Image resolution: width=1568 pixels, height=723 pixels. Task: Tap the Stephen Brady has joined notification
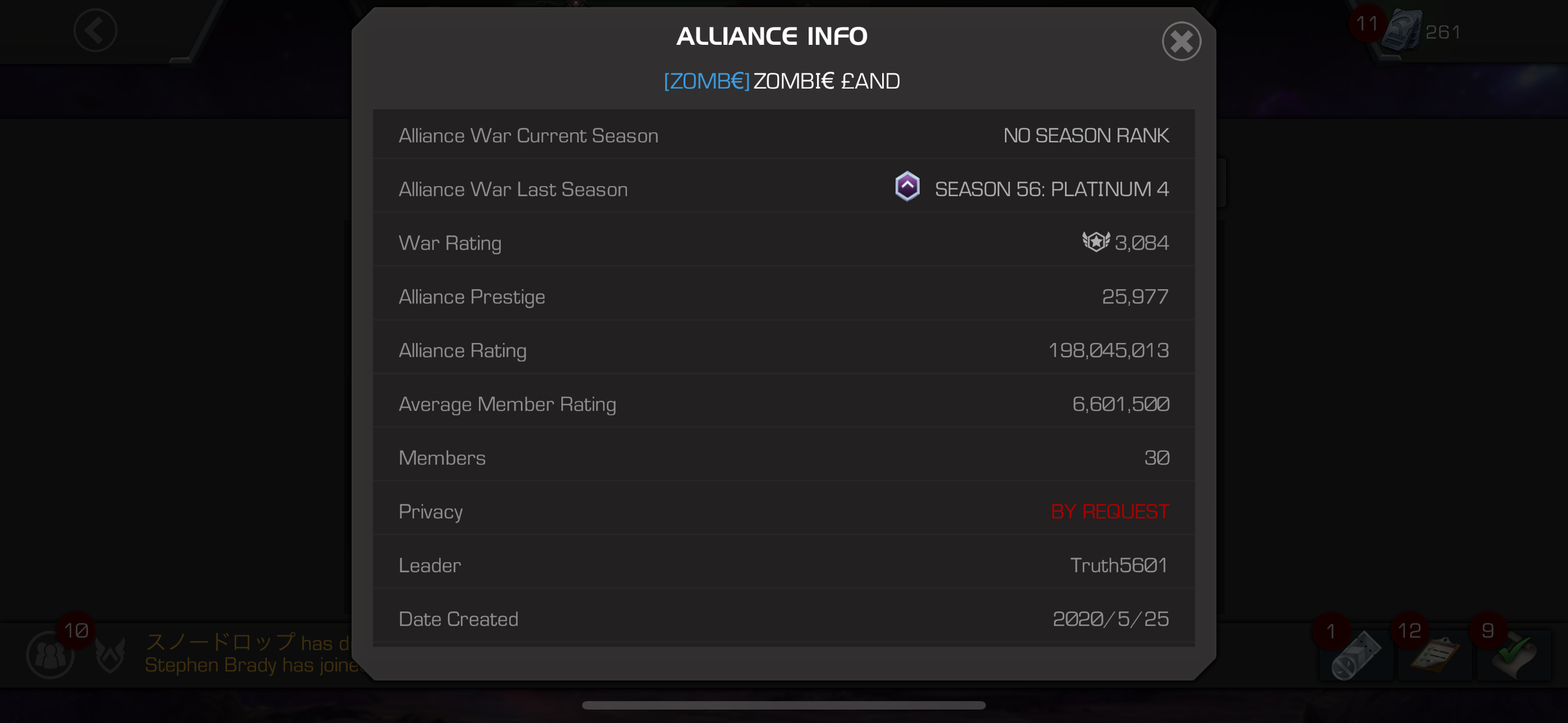251,665
